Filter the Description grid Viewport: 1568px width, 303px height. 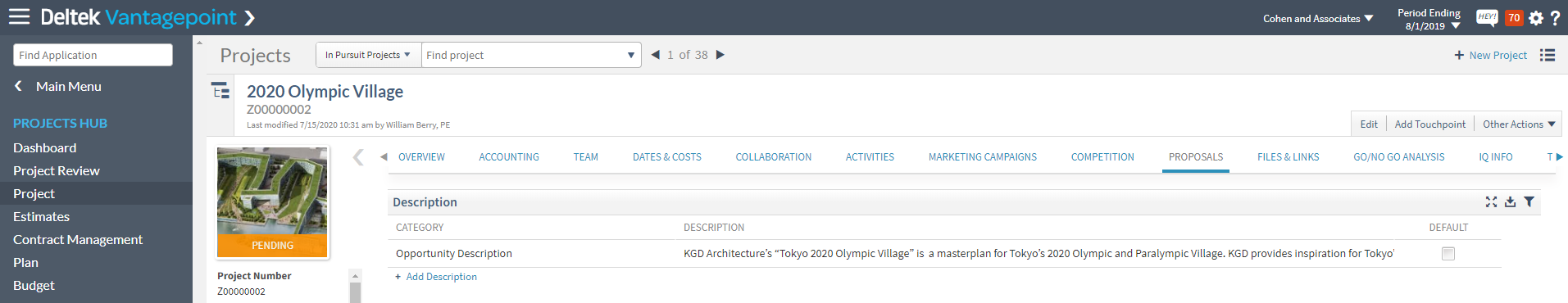[x=1529, y=201]
